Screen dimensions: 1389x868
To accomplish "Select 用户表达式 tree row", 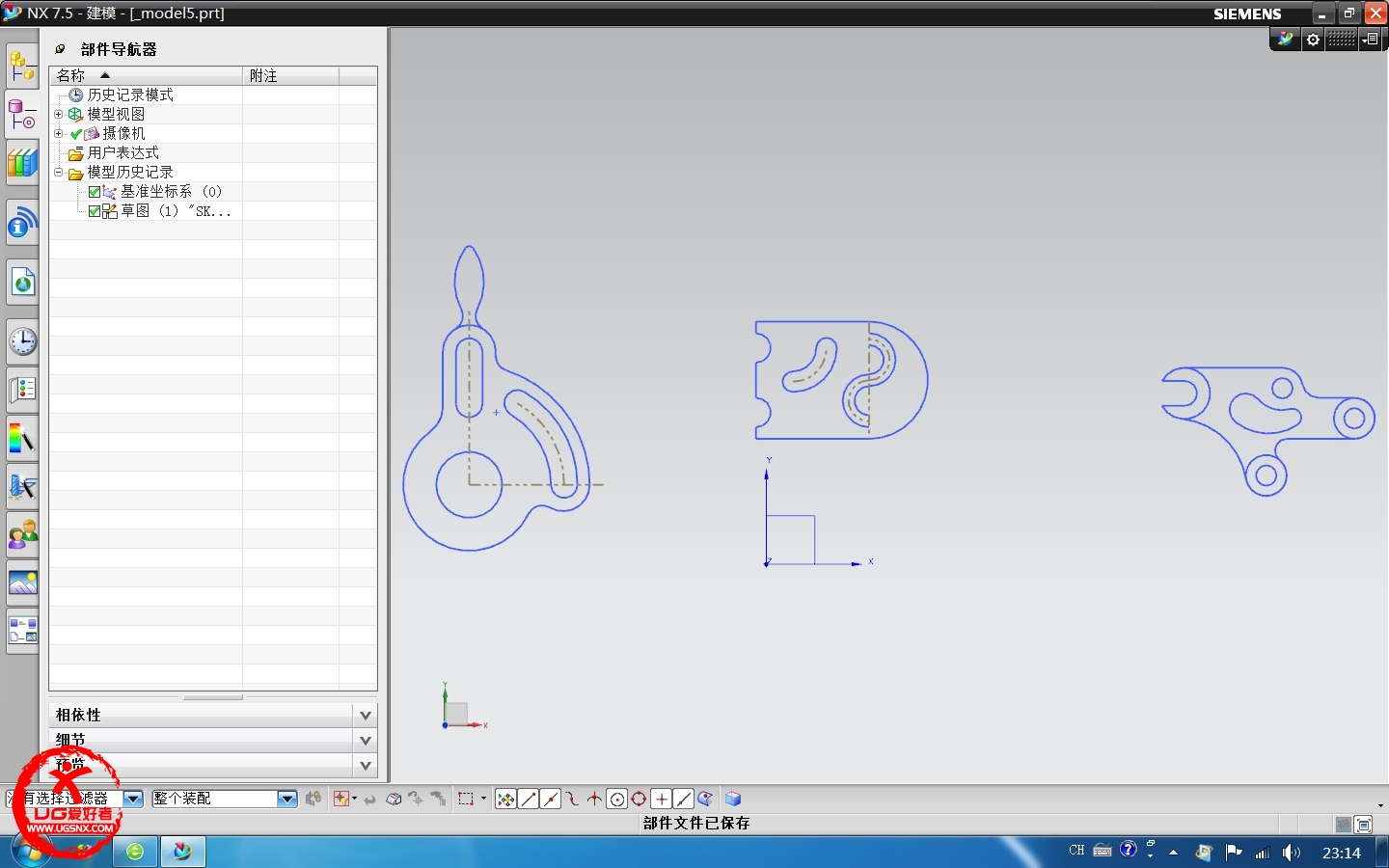I will [x=213, y=152].
